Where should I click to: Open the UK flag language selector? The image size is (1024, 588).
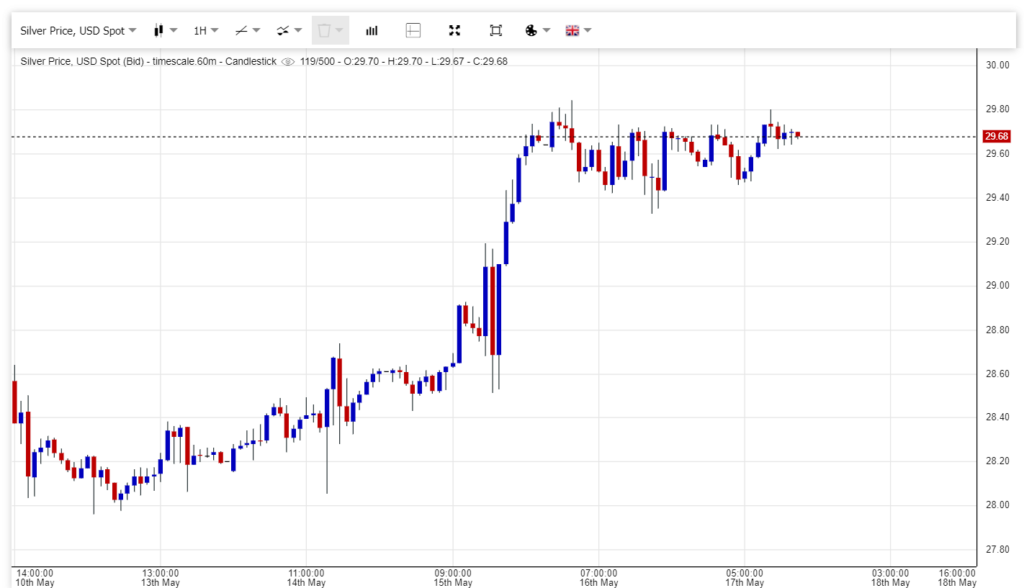[579, 30]
